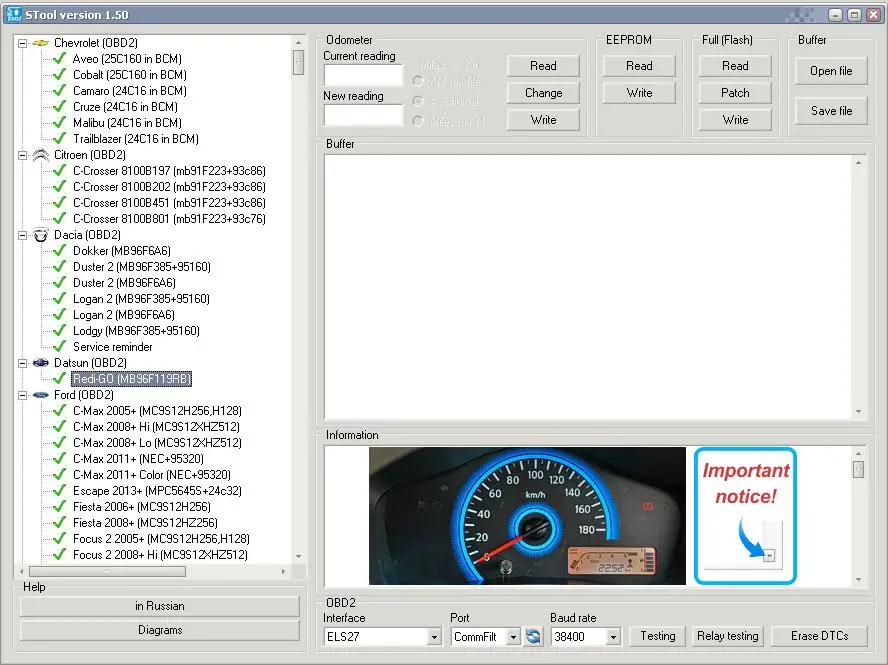Click the Ford oval brand icon

tap(40, 395)
